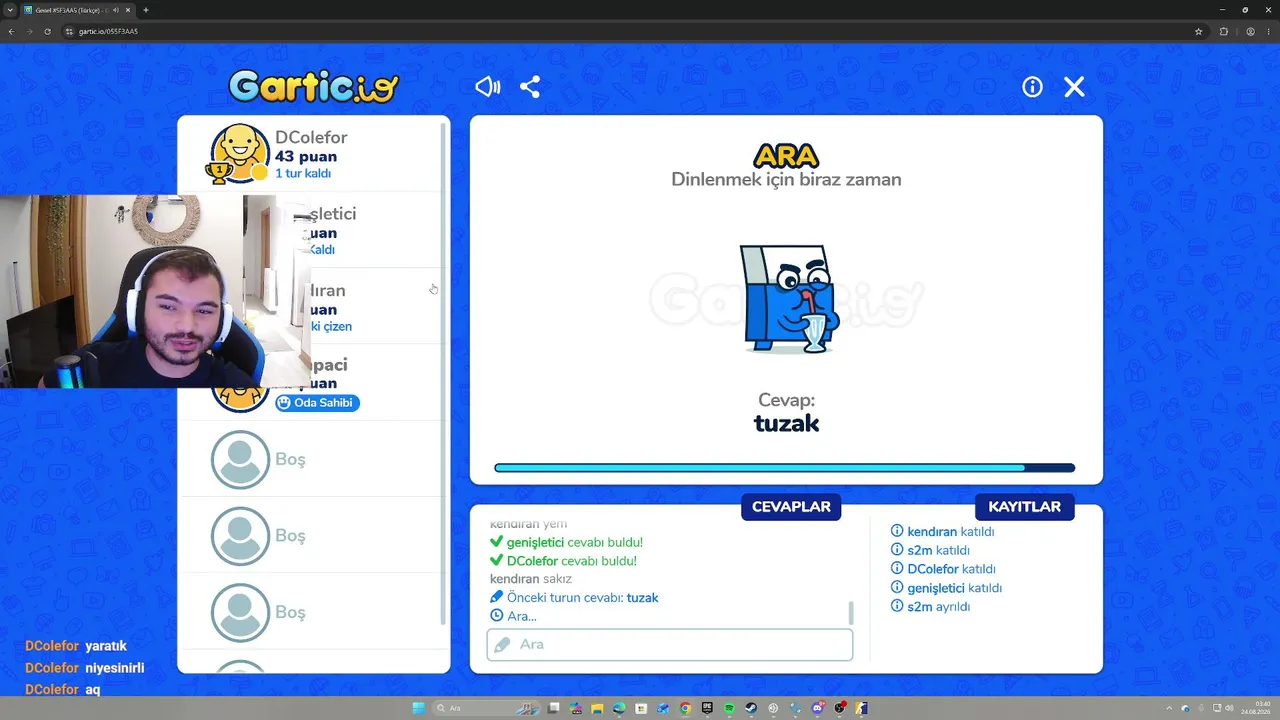Click the 'DColefor cevabı buldu!' message
1280x720 pixels.
tap(563, 561)
